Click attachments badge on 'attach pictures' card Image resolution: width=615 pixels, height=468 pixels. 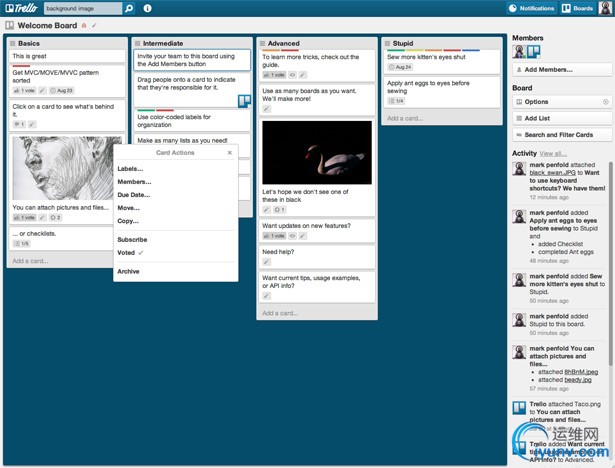(x=55, y=217)
